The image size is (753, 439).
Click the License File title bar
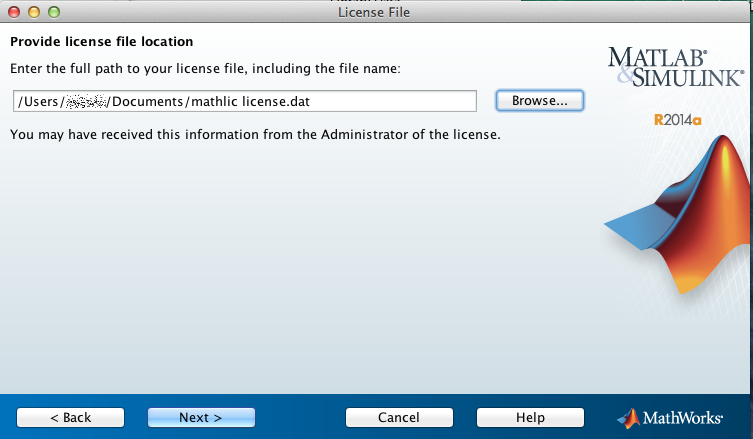374,12
